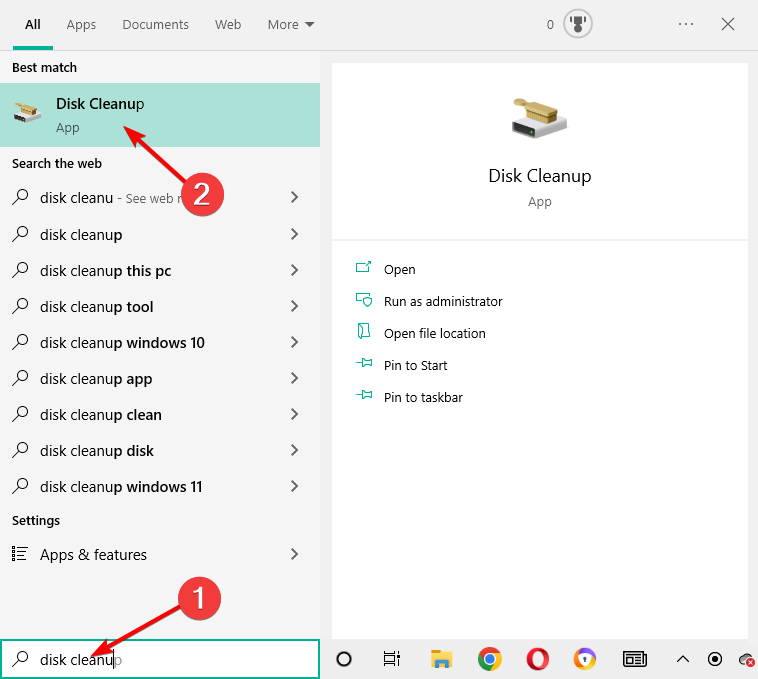The width and height of the screenshot is (758, 679).
Task: Click the round record tray icon
Action: tap(714, 659)
